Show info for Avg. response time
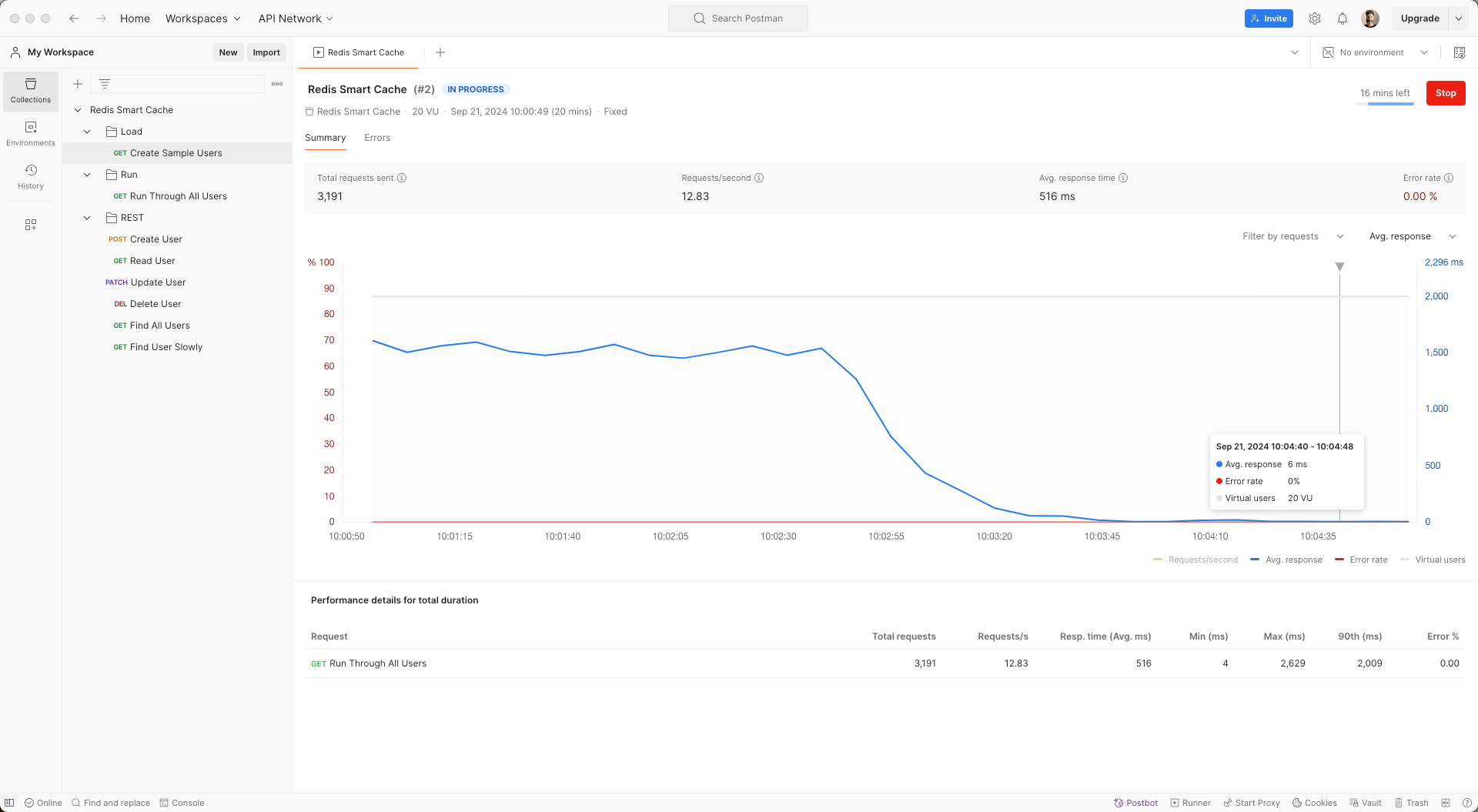Image resolution: width=1478 pixels, height=812 pixels. pyautogui.click(x=1123, y=178)
